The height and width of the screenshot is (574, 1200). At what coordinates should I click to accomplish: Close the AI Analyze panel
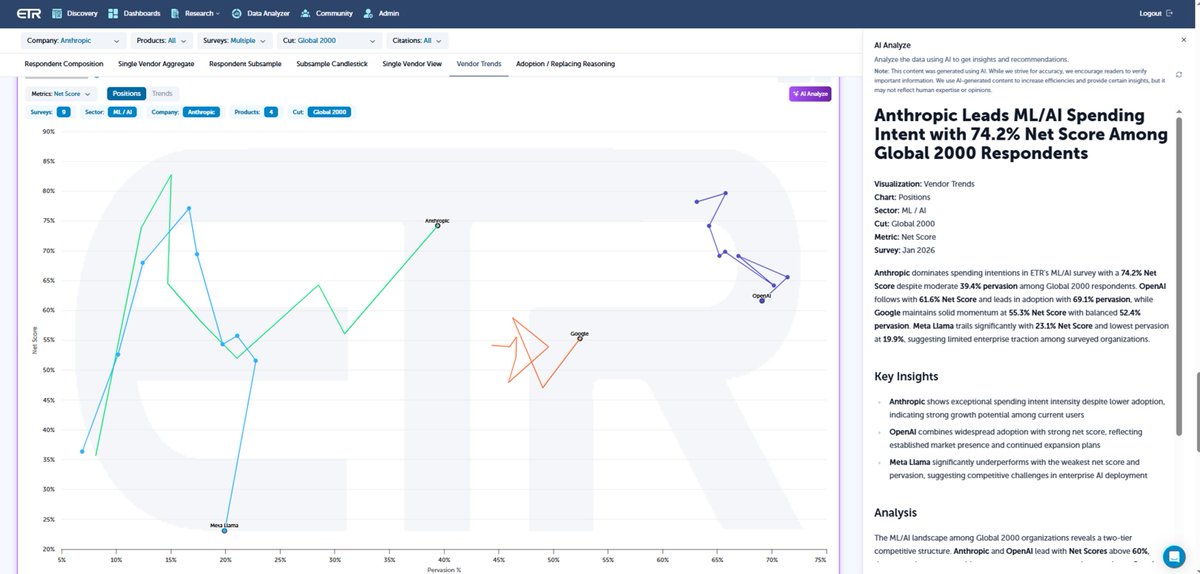point(1184,41)
